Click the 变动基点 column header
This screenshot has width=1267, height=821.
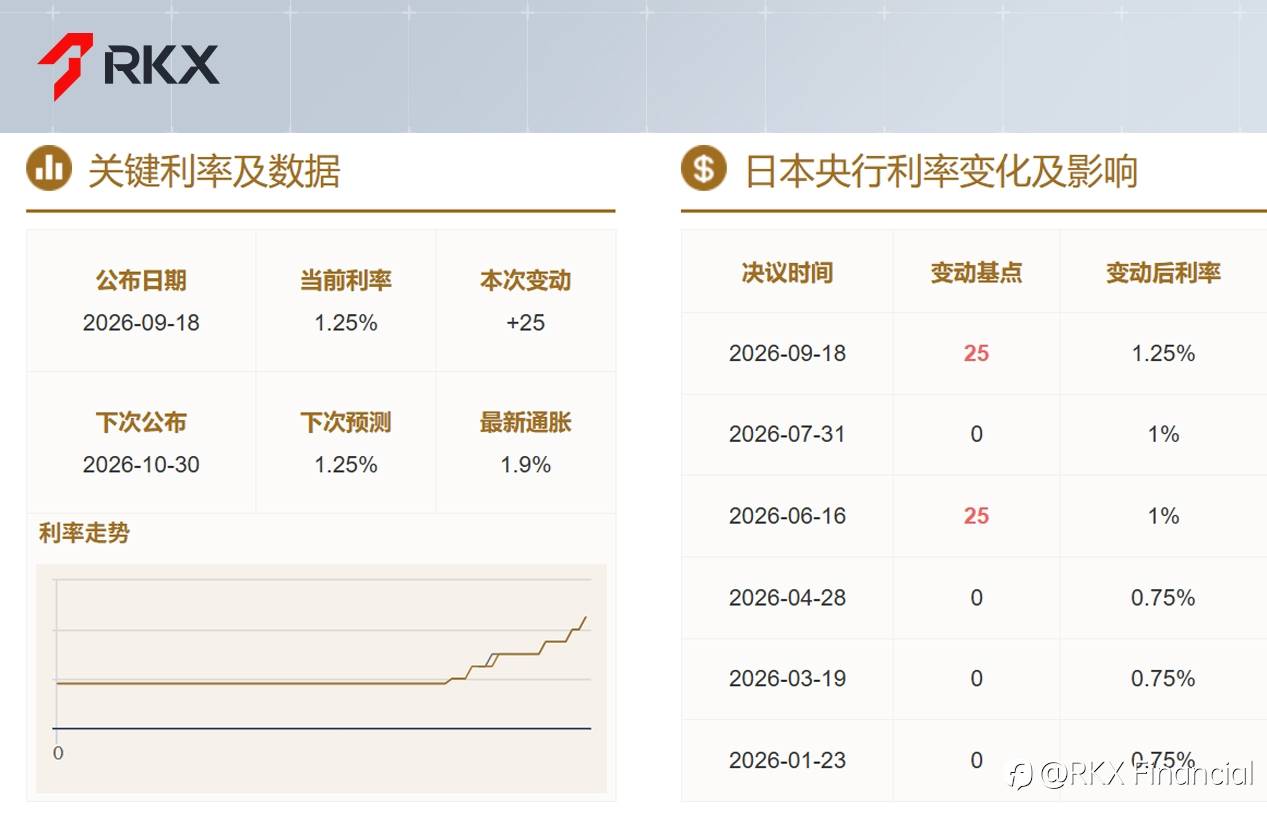point(977,273)
